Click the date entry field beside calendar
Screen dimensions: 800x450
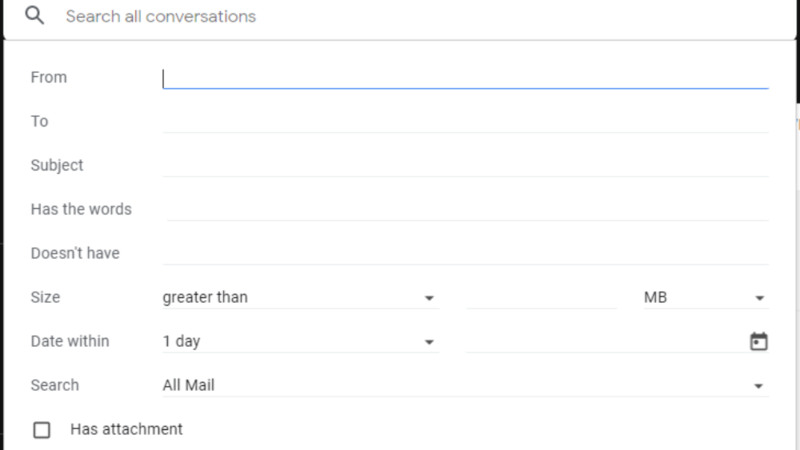(x=606, y=341)
